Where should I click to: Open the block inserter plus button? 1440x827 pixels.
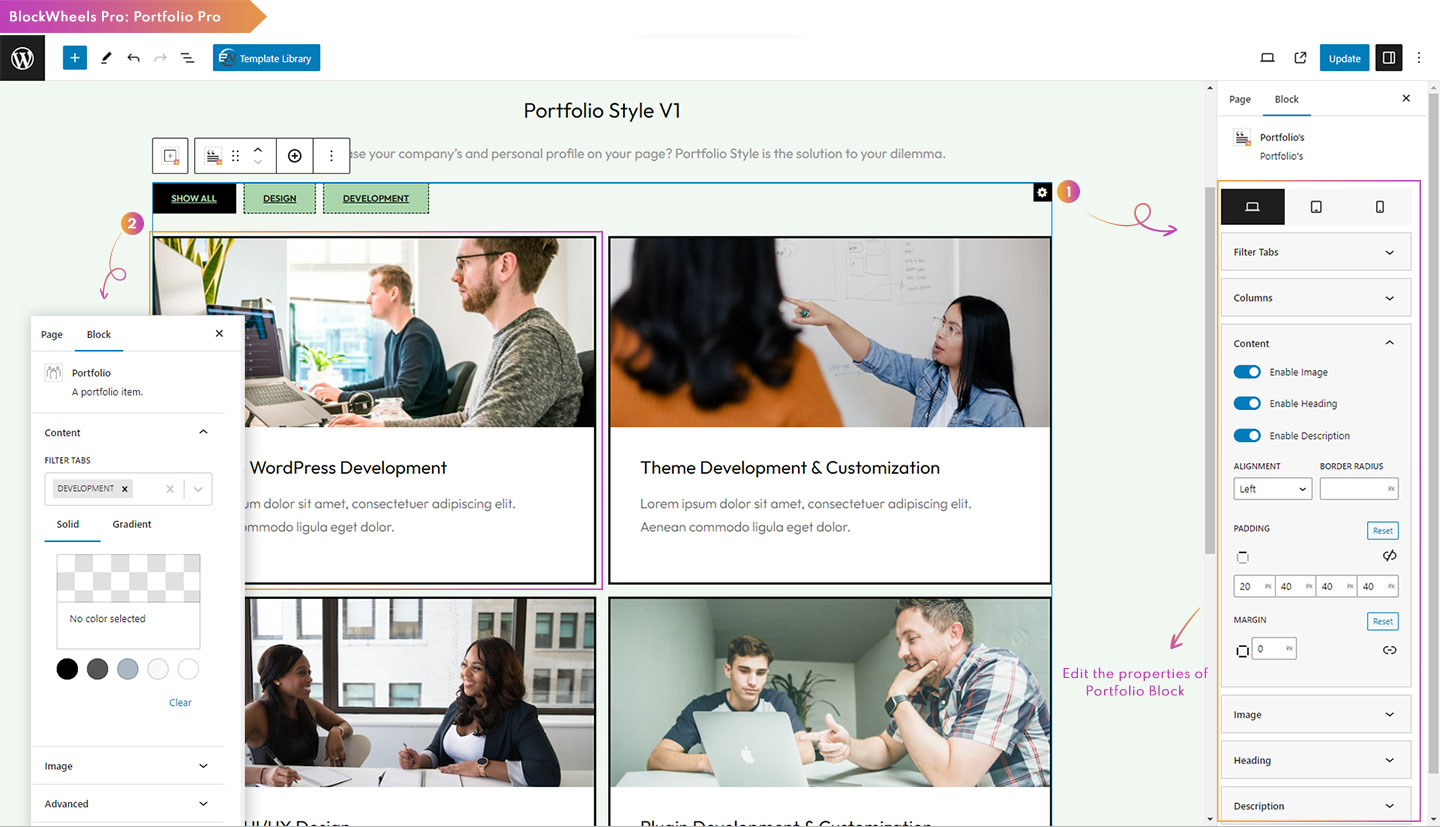coord(75,58)
